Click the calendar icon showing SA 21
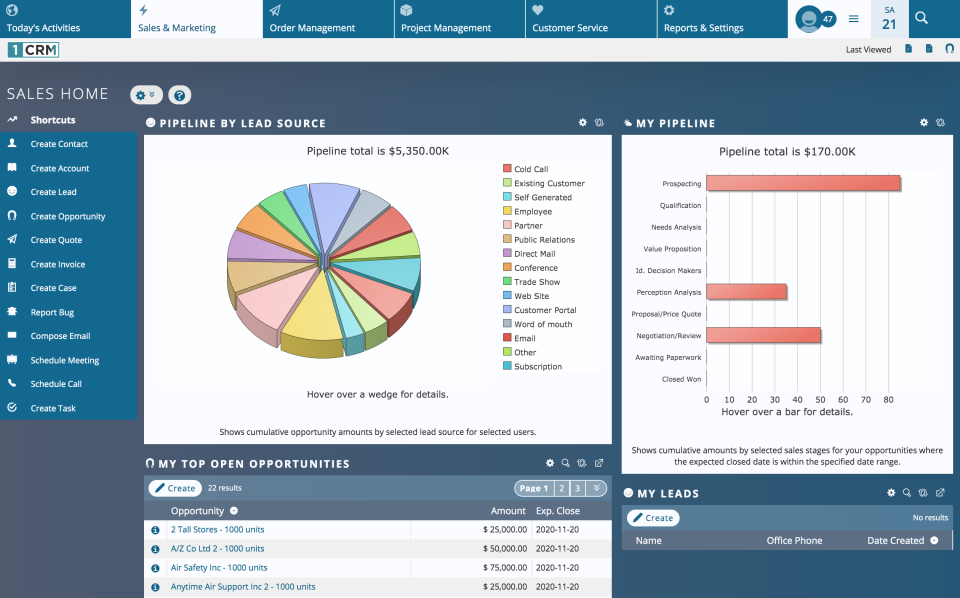This screenshot has width=960, height=598. click(x=889, y=19)
